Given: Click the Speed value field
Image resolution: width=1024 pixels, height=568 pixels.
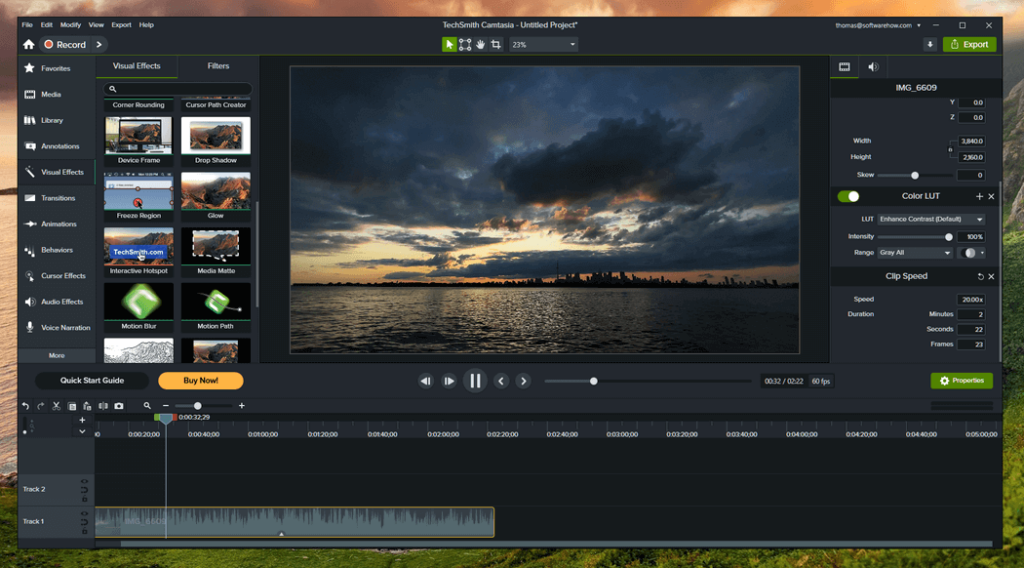Looking at the screenshot, I should [x=971, y=300].
